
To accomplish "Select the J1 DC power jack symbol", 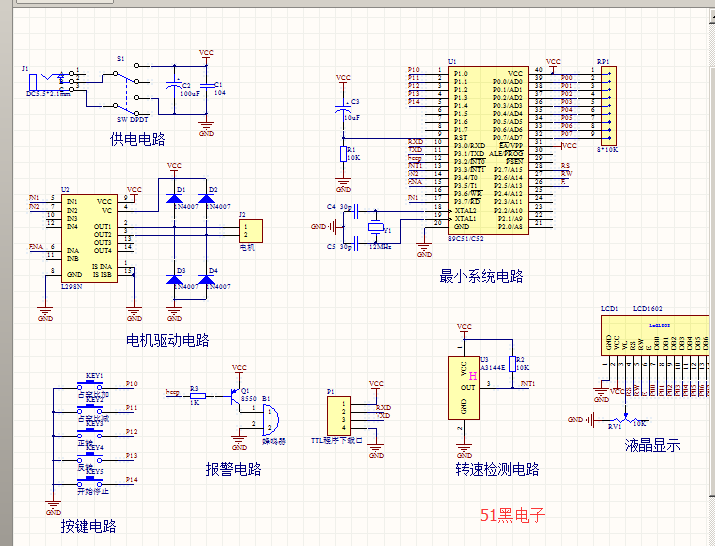I will tap(52, 82).
